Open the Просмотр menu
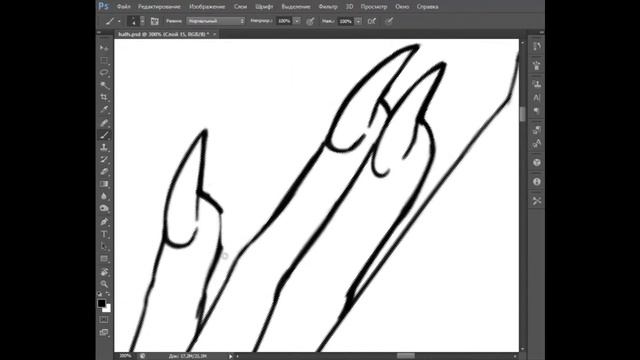This screenshot has height=360, width=640. (374, 7)
